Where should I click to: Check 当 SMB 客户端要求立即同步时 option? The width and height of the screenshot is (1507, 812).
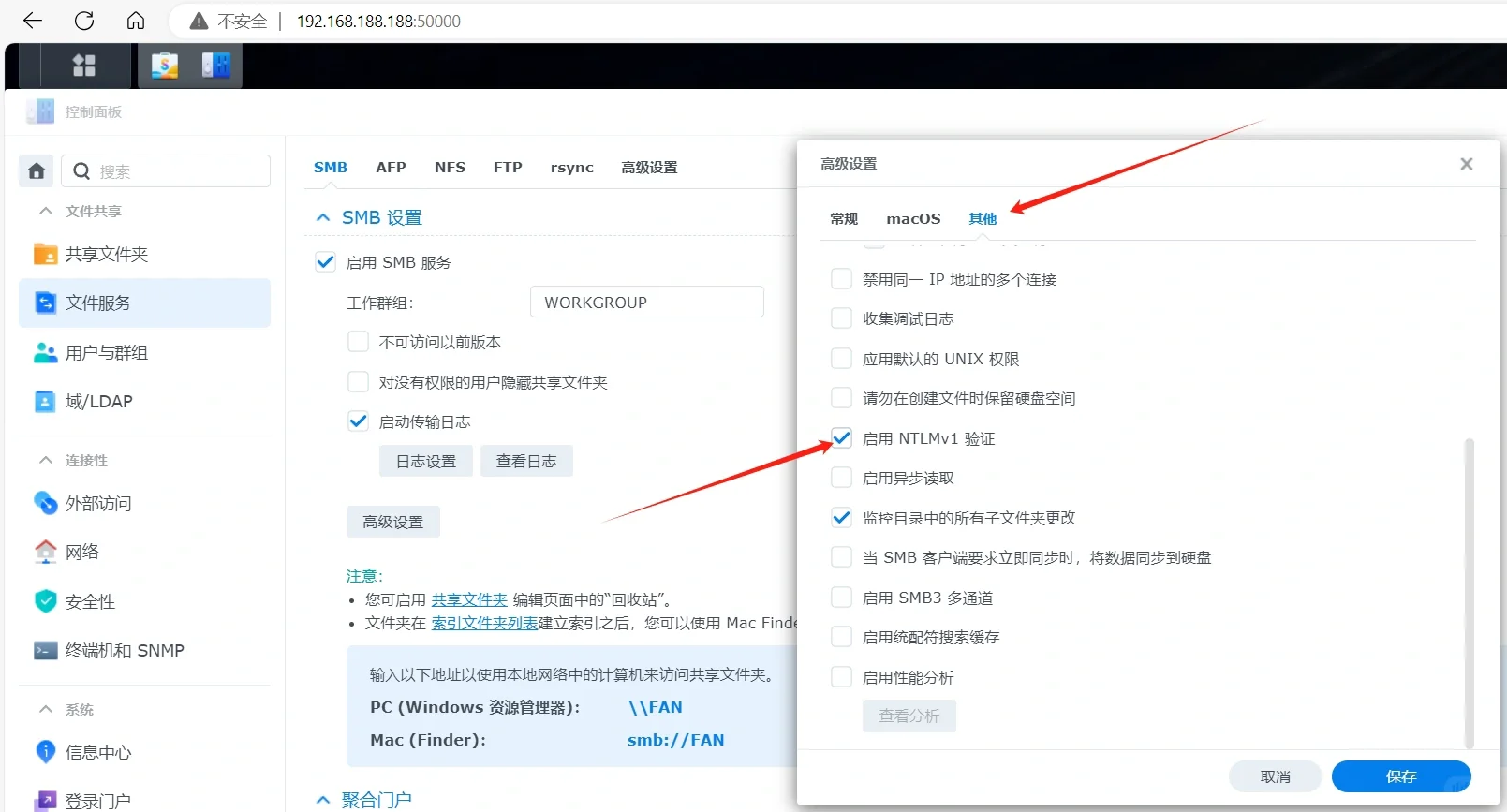click(x=841, y=557)
